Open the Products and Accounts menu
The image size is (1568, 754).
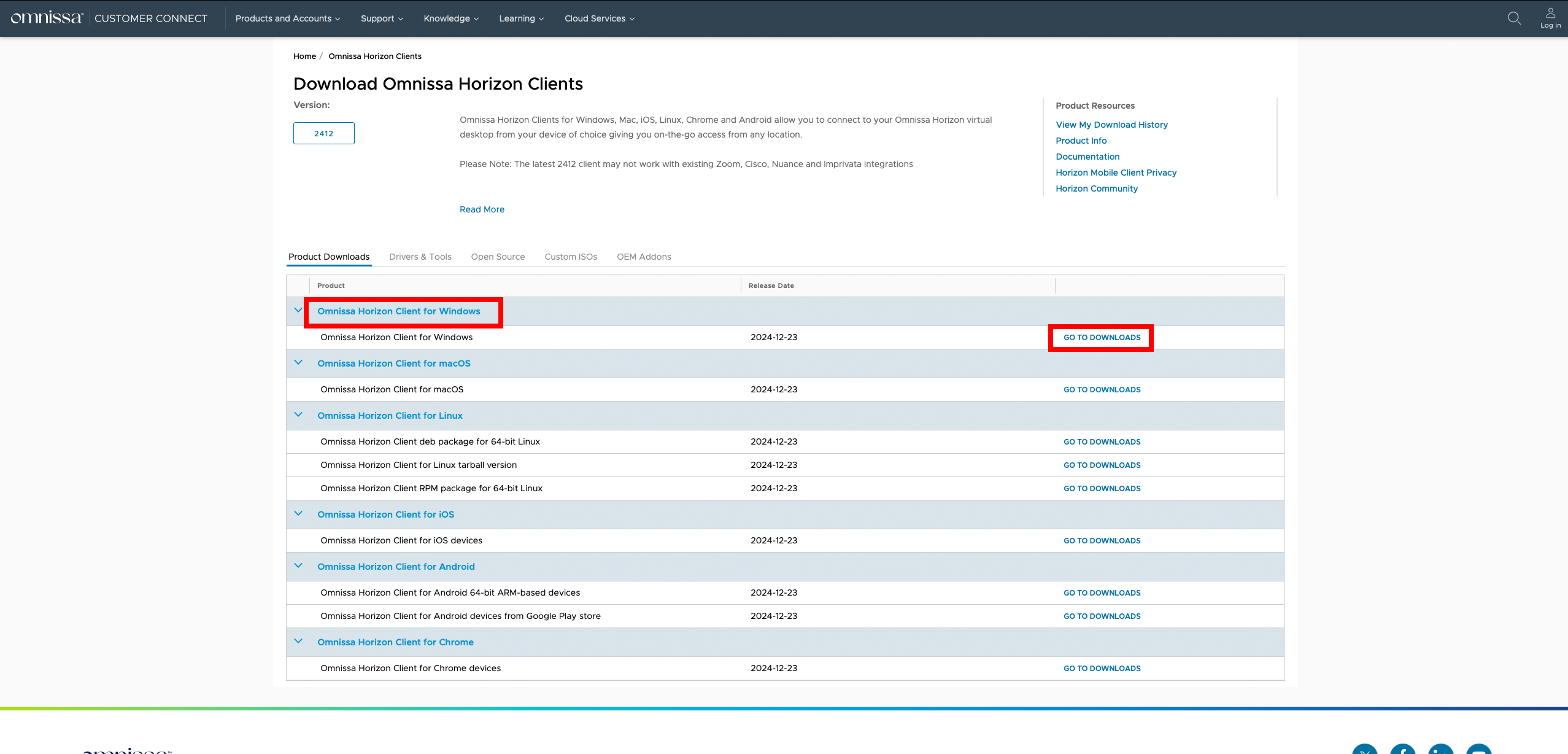[x=287, y=18]
